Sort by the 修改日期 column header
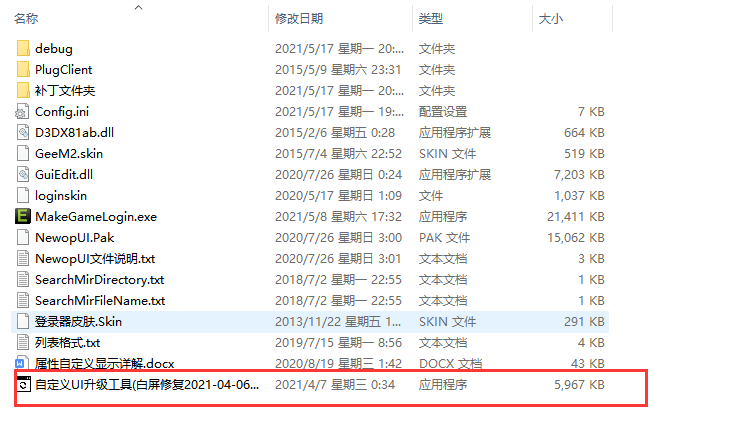Screen dimensions: 755x435 click(299, 19)
